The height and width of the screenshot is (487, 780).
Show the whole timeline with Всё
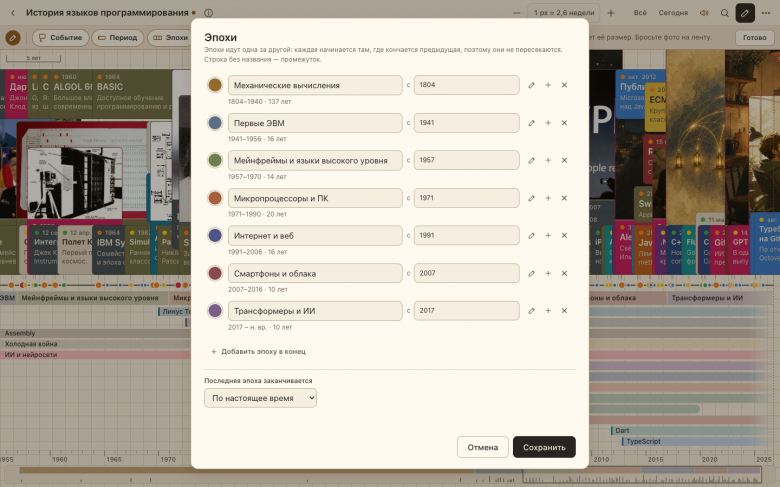pos(640,13)
